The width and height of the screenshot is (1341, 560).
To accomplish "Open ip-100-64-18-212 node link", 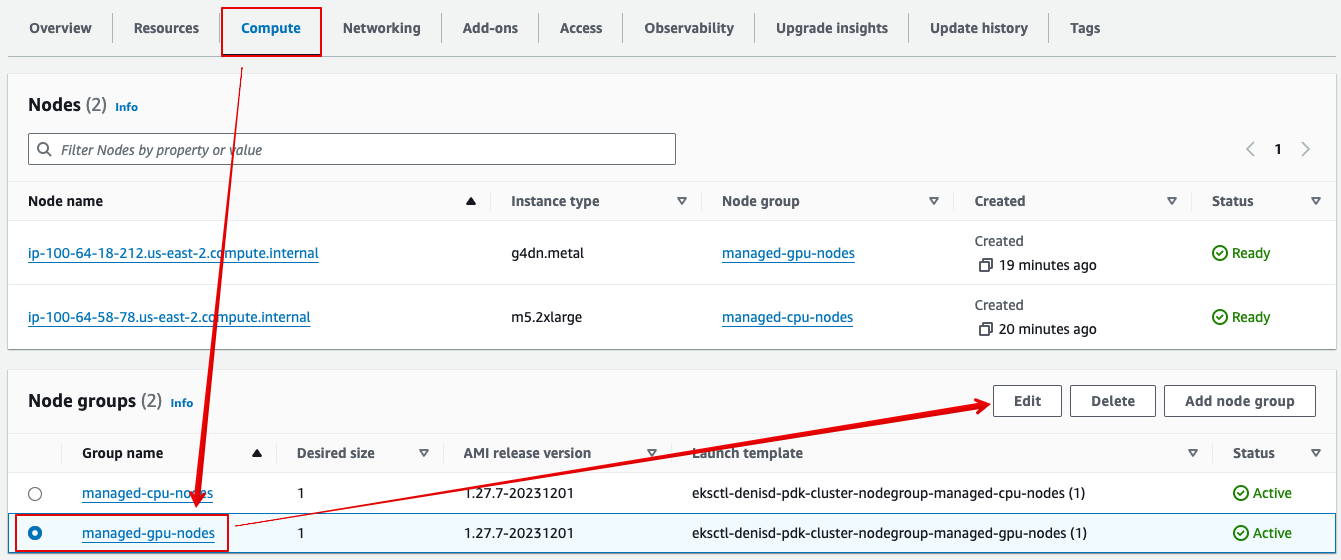I will (173, 253).
